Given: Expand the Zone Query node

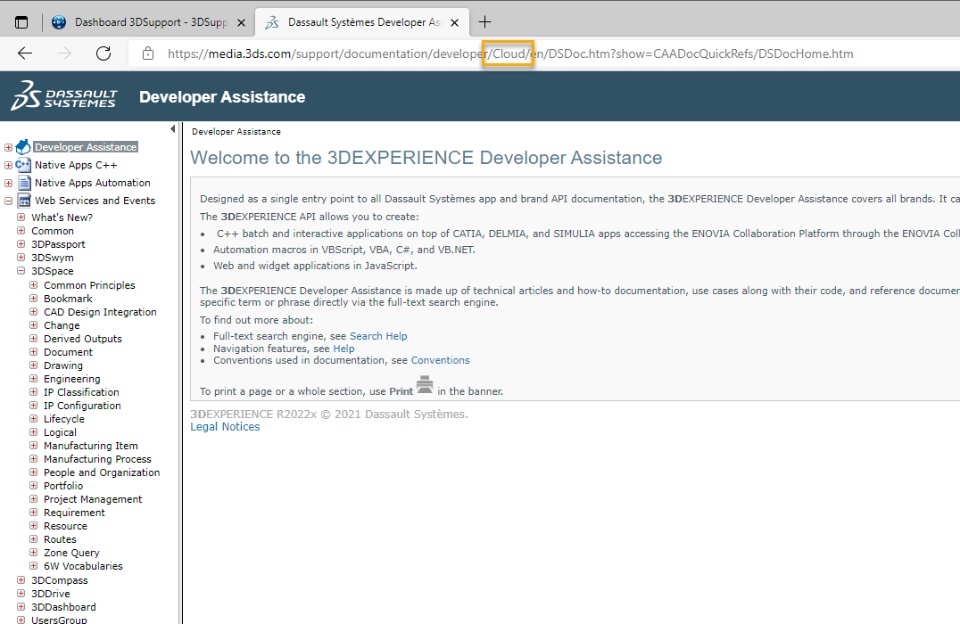Looking at the screenshot, I should coord(34,553).
